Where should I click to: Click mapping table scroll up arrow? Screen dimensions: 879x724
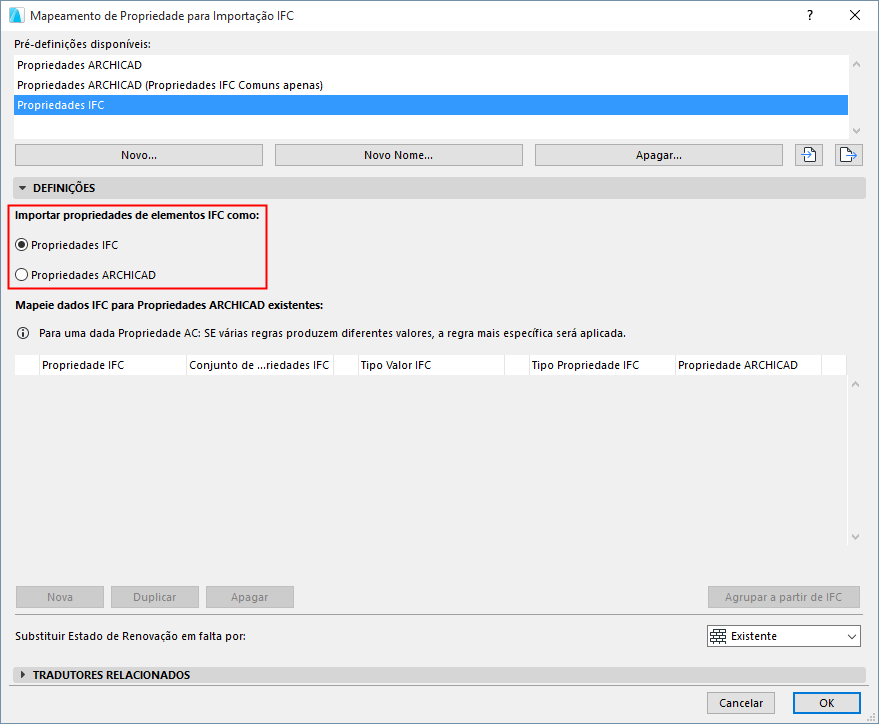pyautogui.click(x=855, y=384)
